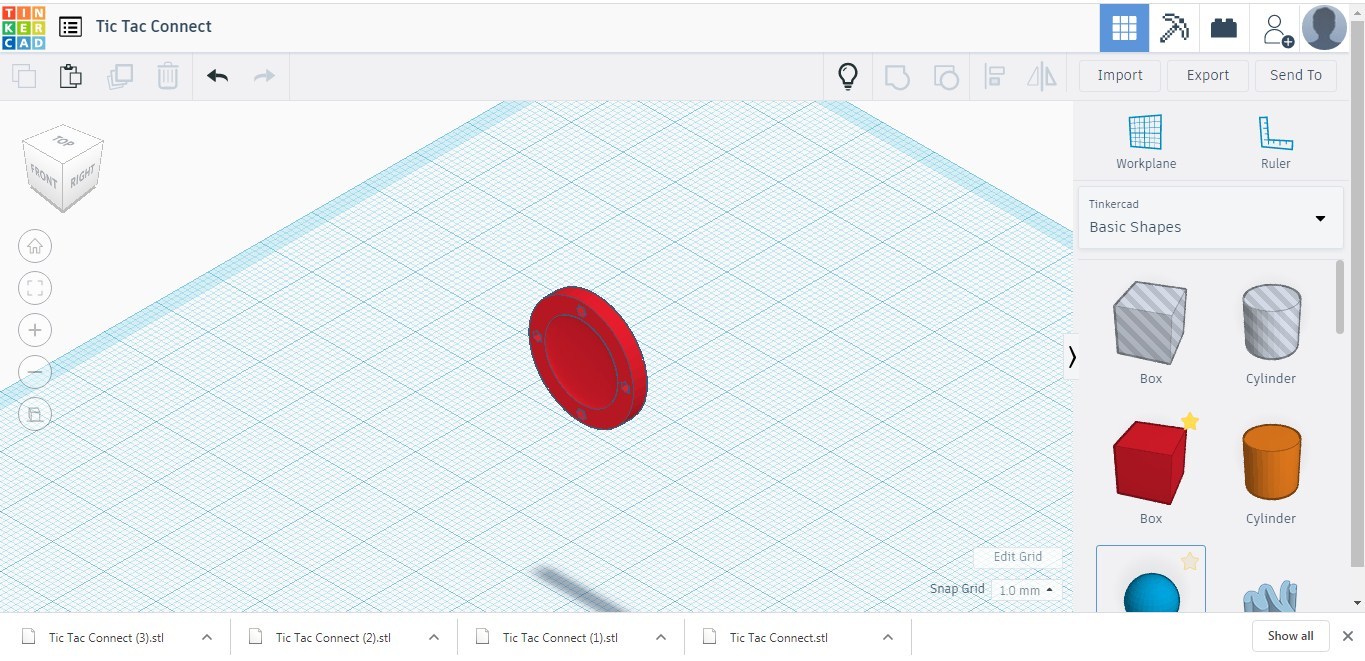This screenshot has height=661, width=1365.
Task: Collapse the shapes panel with the chevron
Action: [1072, 356]
